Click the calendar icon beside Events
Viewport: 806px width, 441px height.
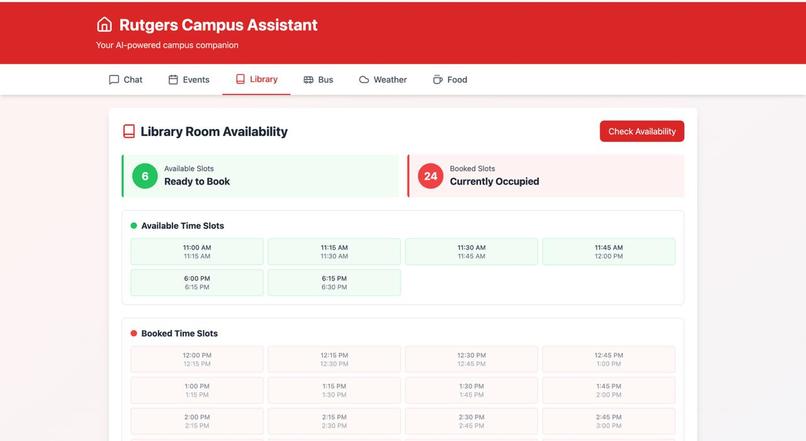click(x=173, y=80)
